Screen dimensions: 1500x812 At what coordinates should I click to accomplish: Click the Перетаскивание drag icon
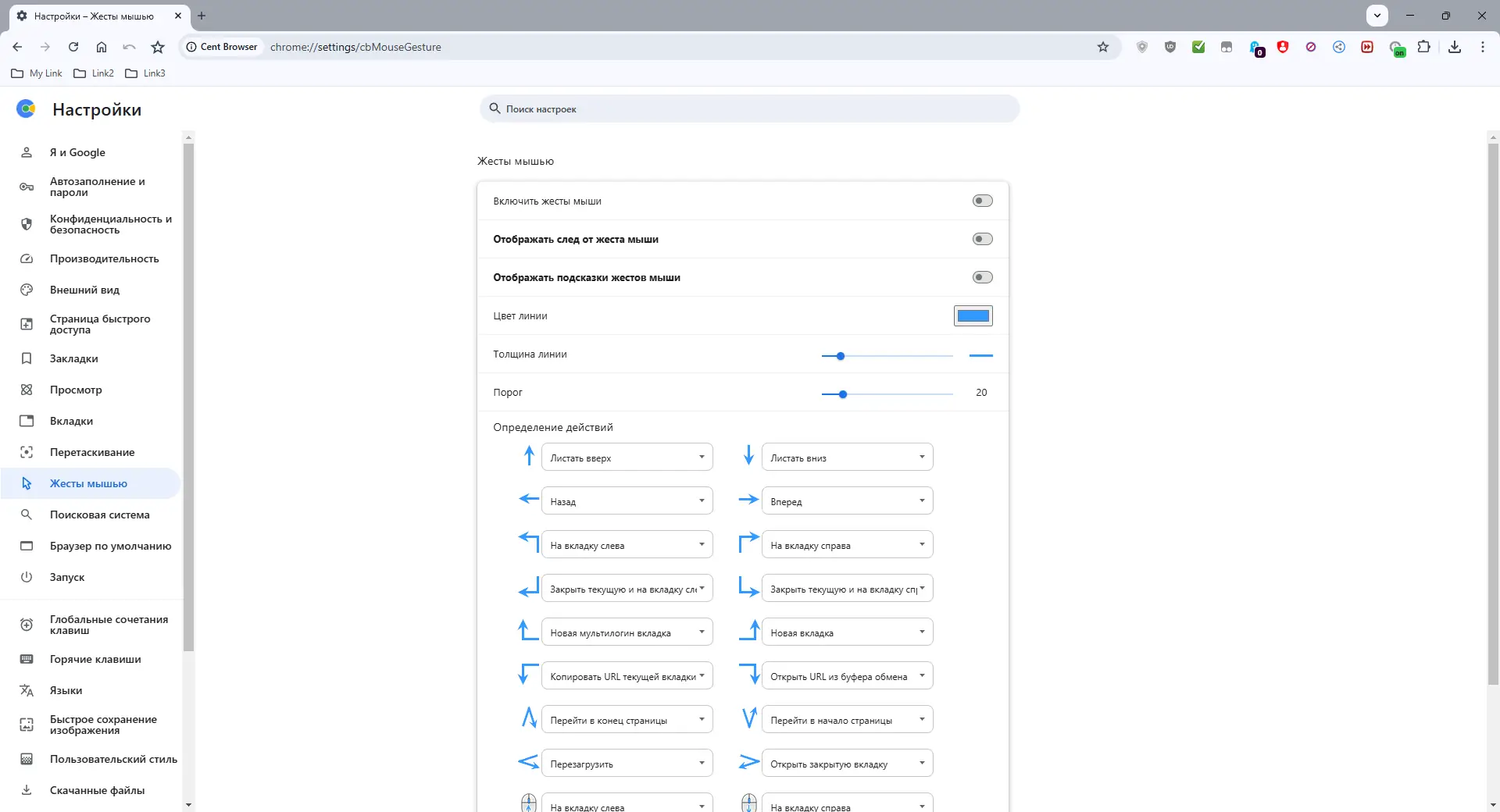27,452
